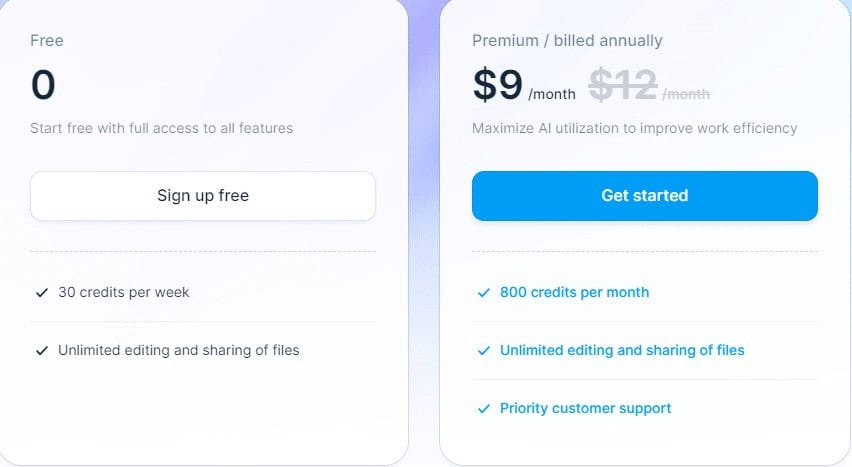
Task: Click checkmark beside 800 credits per month
Action: pos(484,292)
